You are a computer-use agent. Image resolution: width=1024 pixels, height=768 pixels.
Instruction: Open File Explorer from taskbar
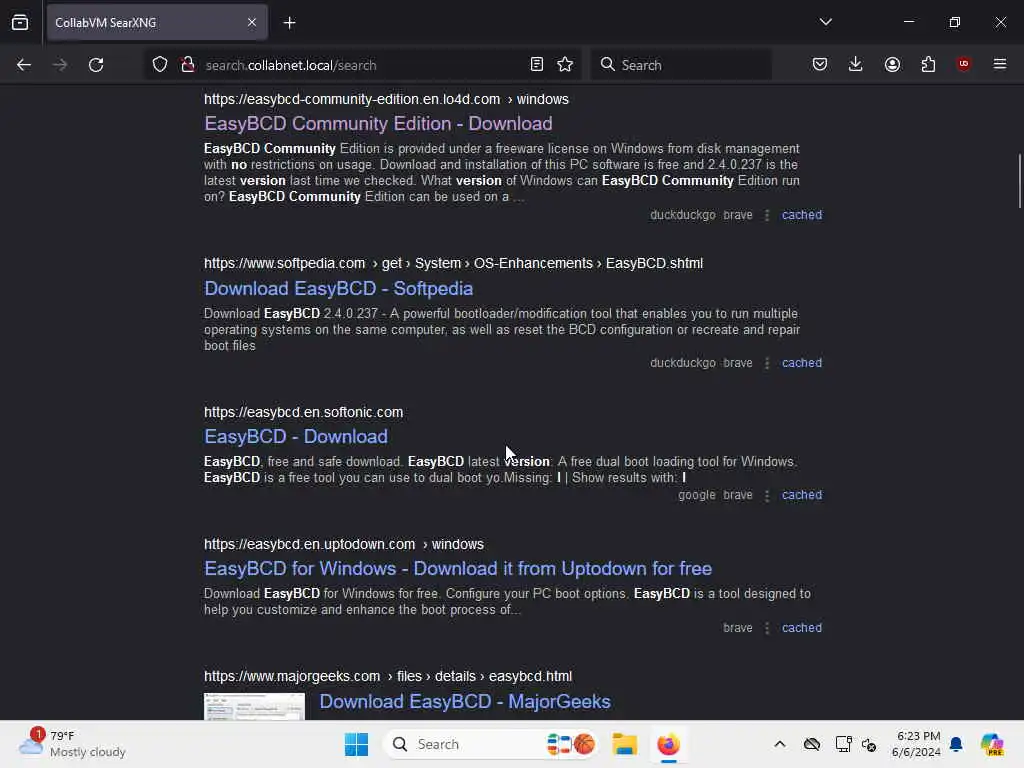pyautogui.click(x=624, y=744)
